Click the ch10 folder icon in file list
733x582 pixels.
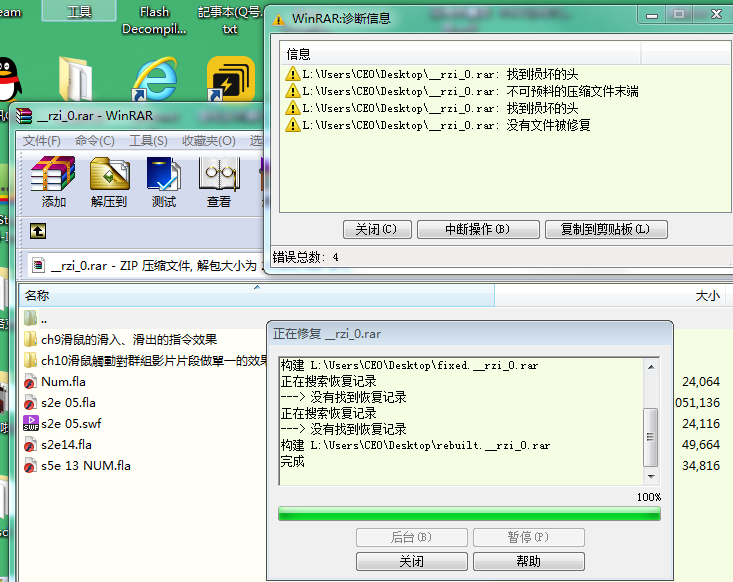pos(30,360)
